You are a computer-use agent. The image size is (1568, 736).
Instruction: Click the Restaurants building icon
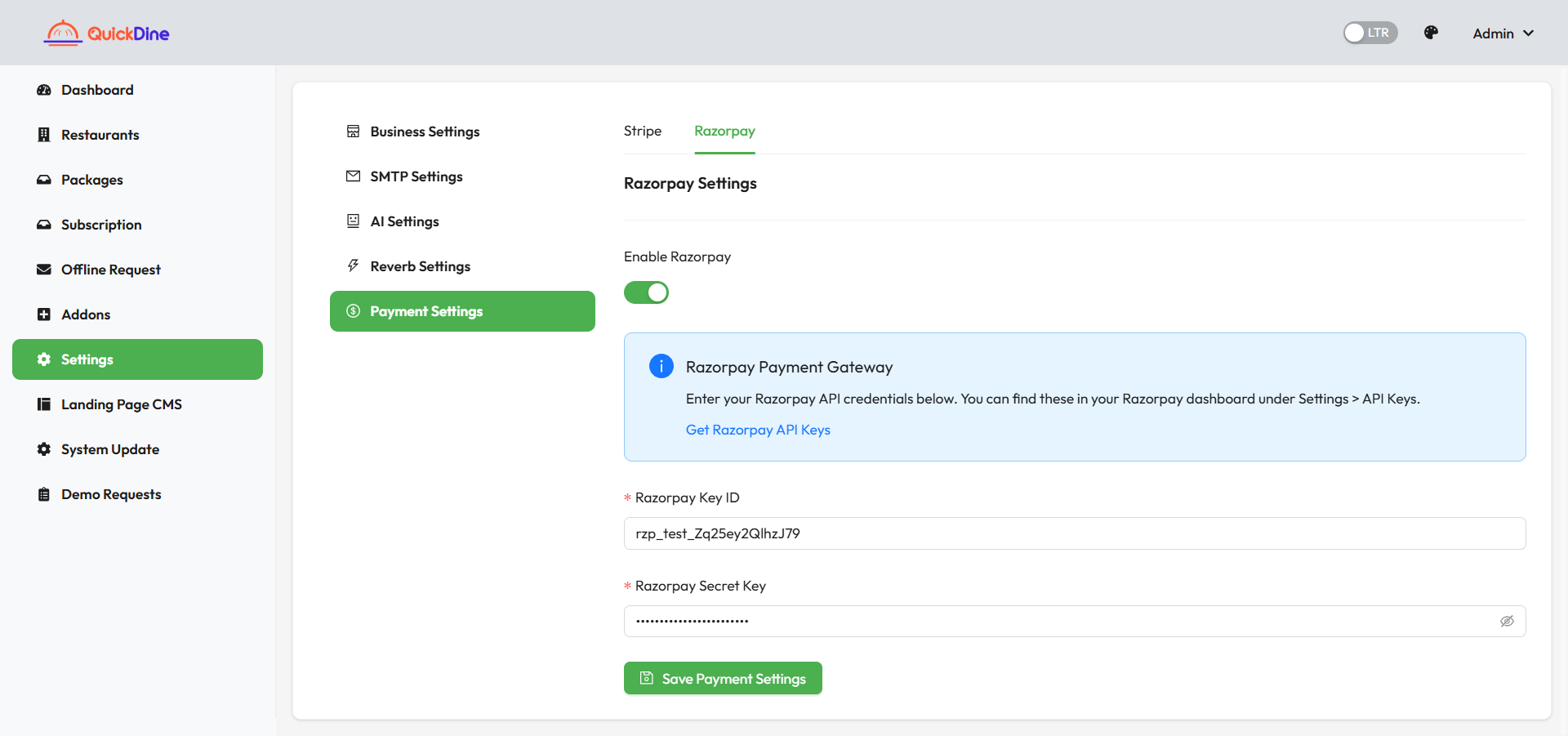44,135
